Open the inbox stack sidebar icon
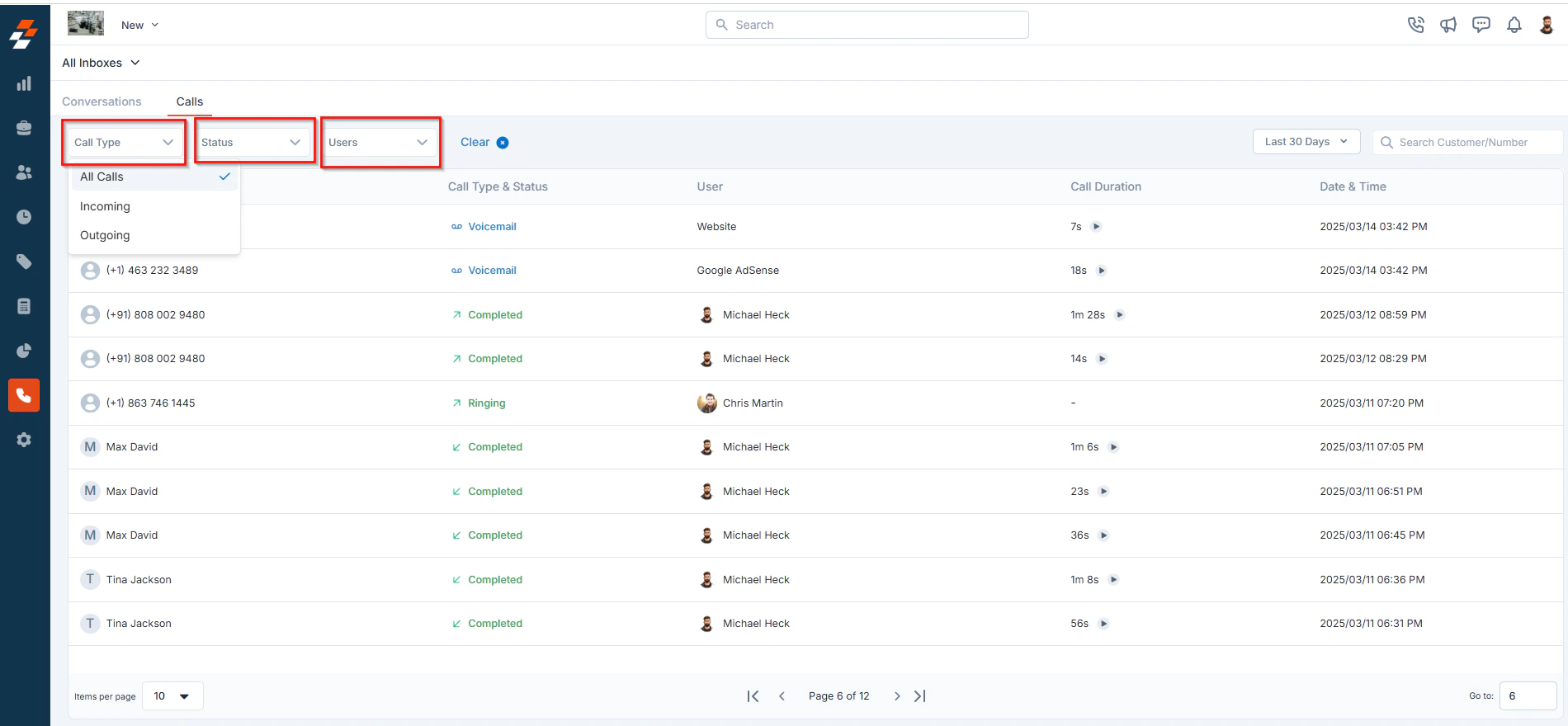Viewport: 1568px width, 726px height. click(24, 128)
